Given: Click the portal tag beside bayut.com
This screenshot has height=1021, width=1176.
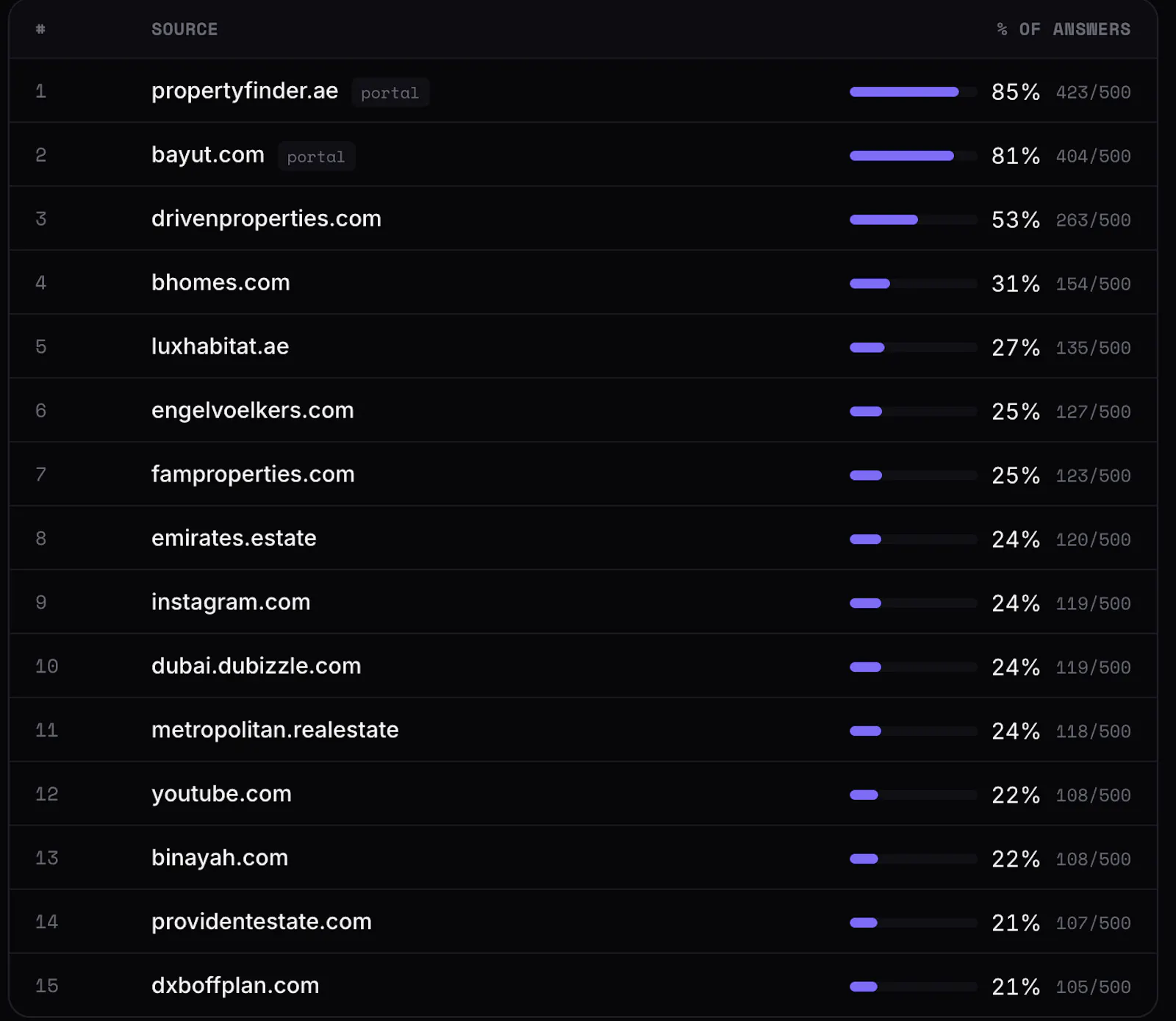Looking at the screenshot, I should click(316, 157).
